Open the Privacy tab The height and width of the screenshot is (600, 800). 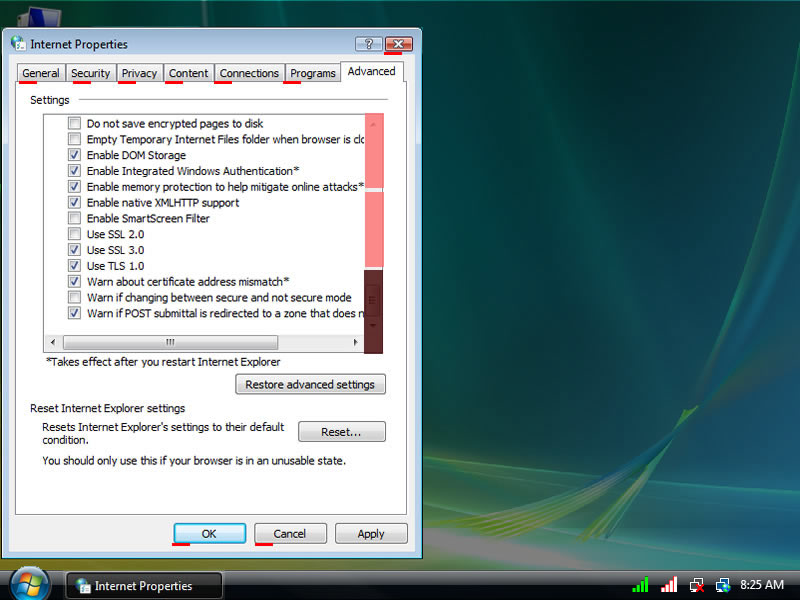click(139, 73)
